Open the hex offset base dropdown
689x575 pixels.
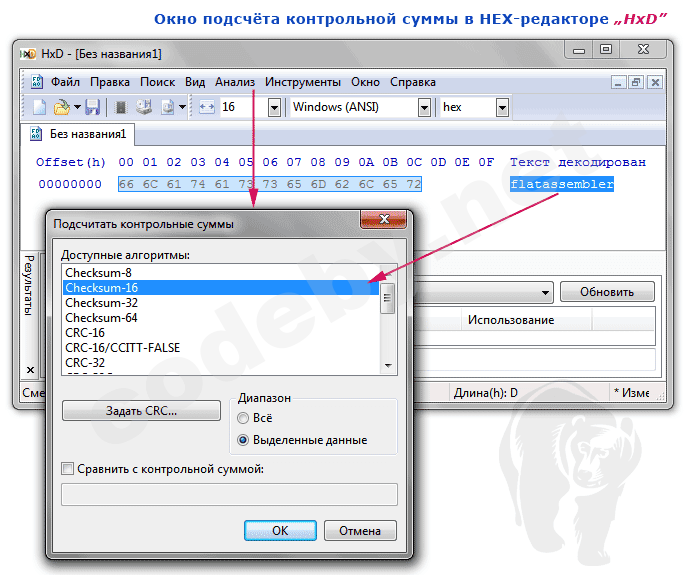[502, 107]
